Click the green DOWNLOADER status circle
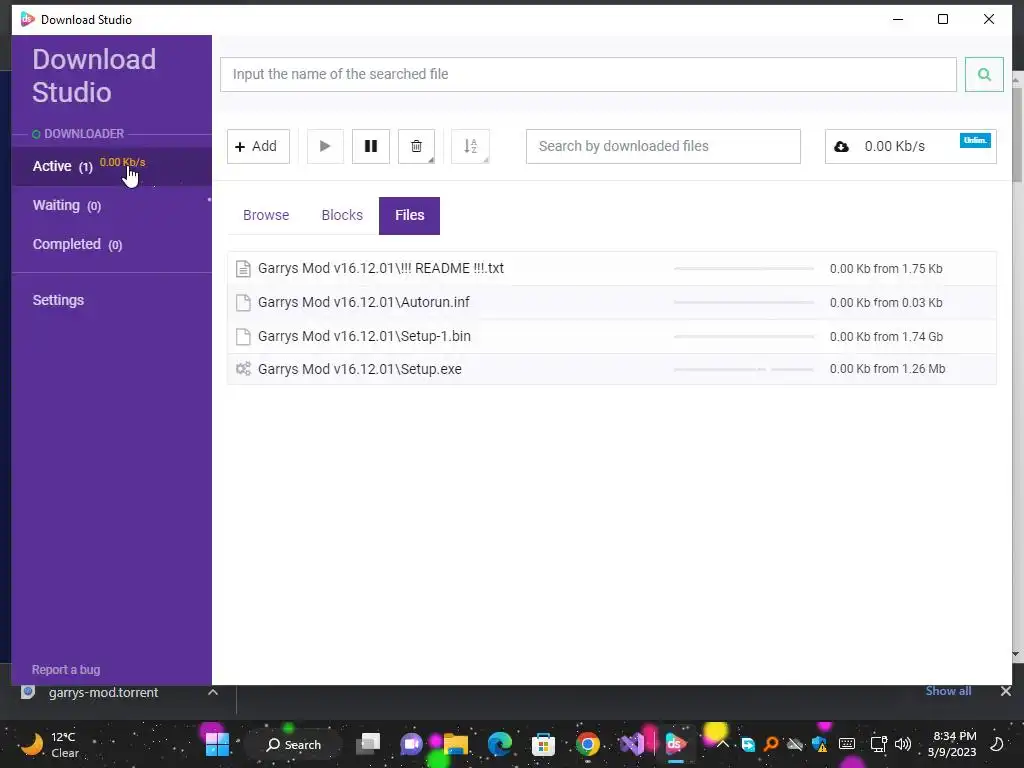This screenshot has height=768, width=1024. coord(37,134)
